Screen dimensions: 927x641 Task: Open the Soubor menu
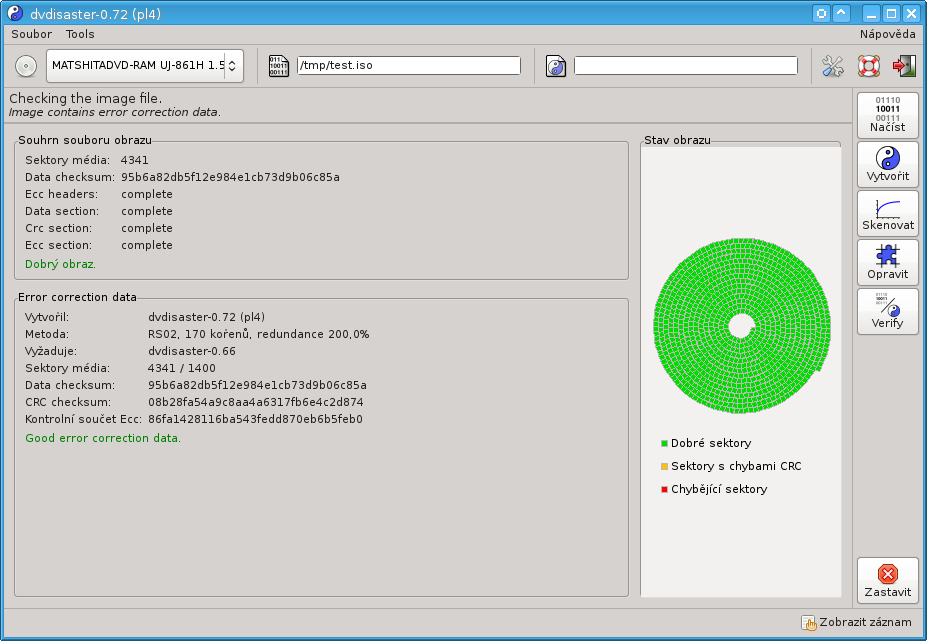coord(31,34)
